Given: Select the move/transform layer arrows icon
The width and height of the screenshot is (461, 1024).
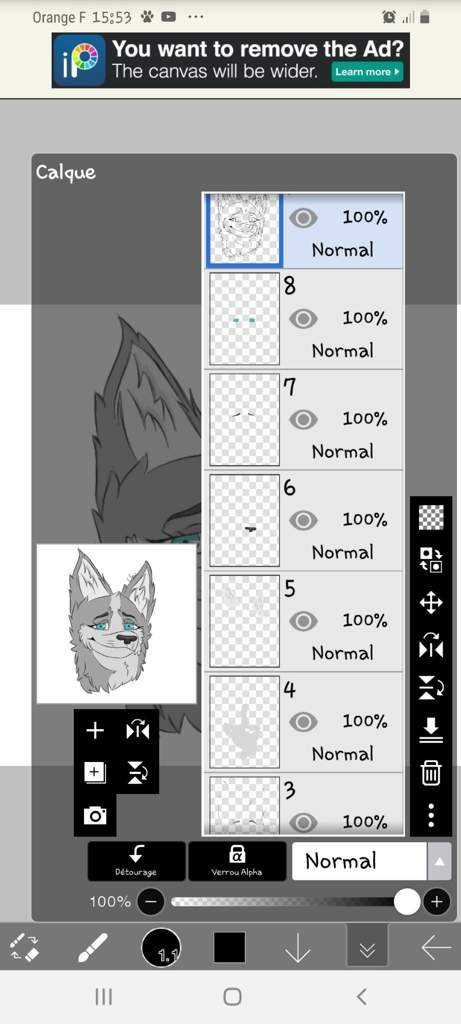Looking at the screenshot, I should [x=431, y=603].
